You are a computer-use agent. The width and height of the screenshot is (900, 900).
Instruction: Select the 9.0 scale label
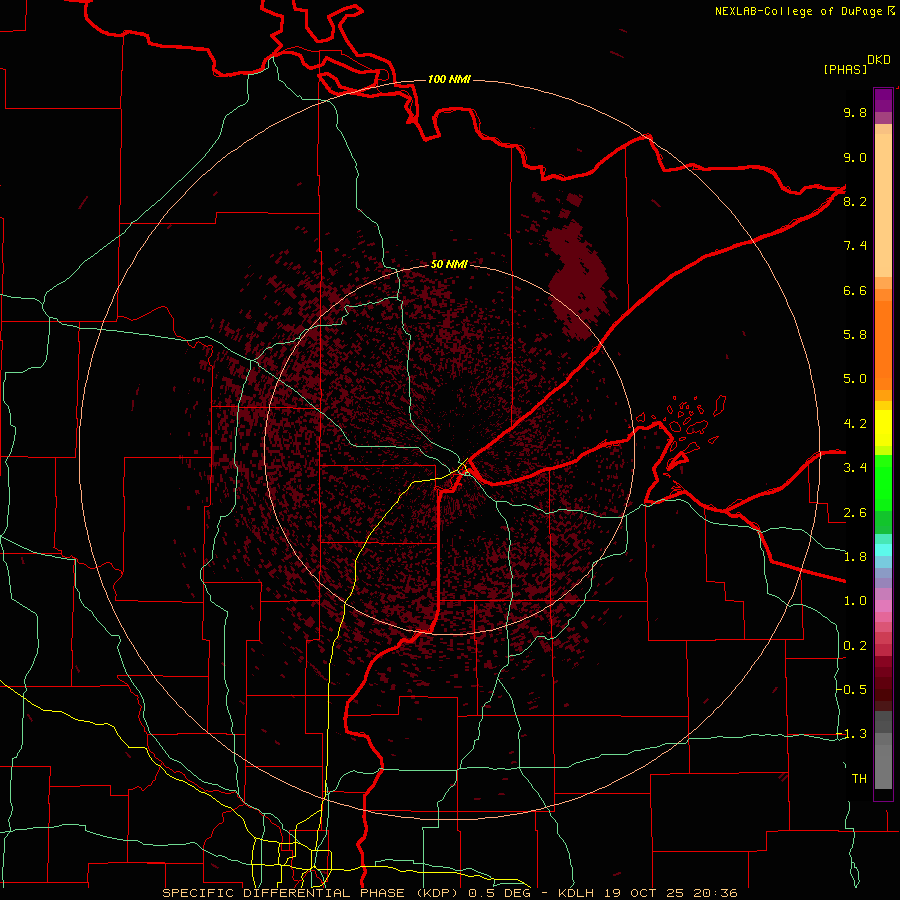coord(855,157)
